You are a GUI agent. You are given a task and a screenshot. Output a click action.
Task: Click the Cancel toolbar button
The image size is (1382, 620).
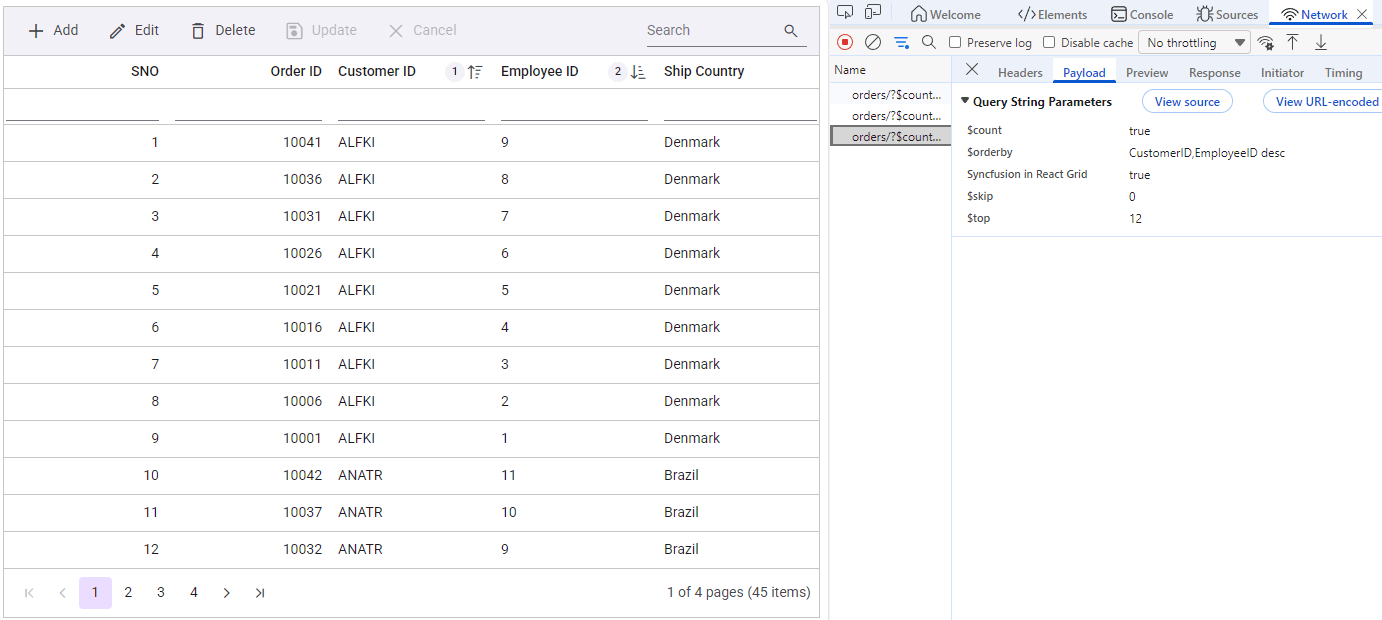pyautogui.click(x=422, y=30)
